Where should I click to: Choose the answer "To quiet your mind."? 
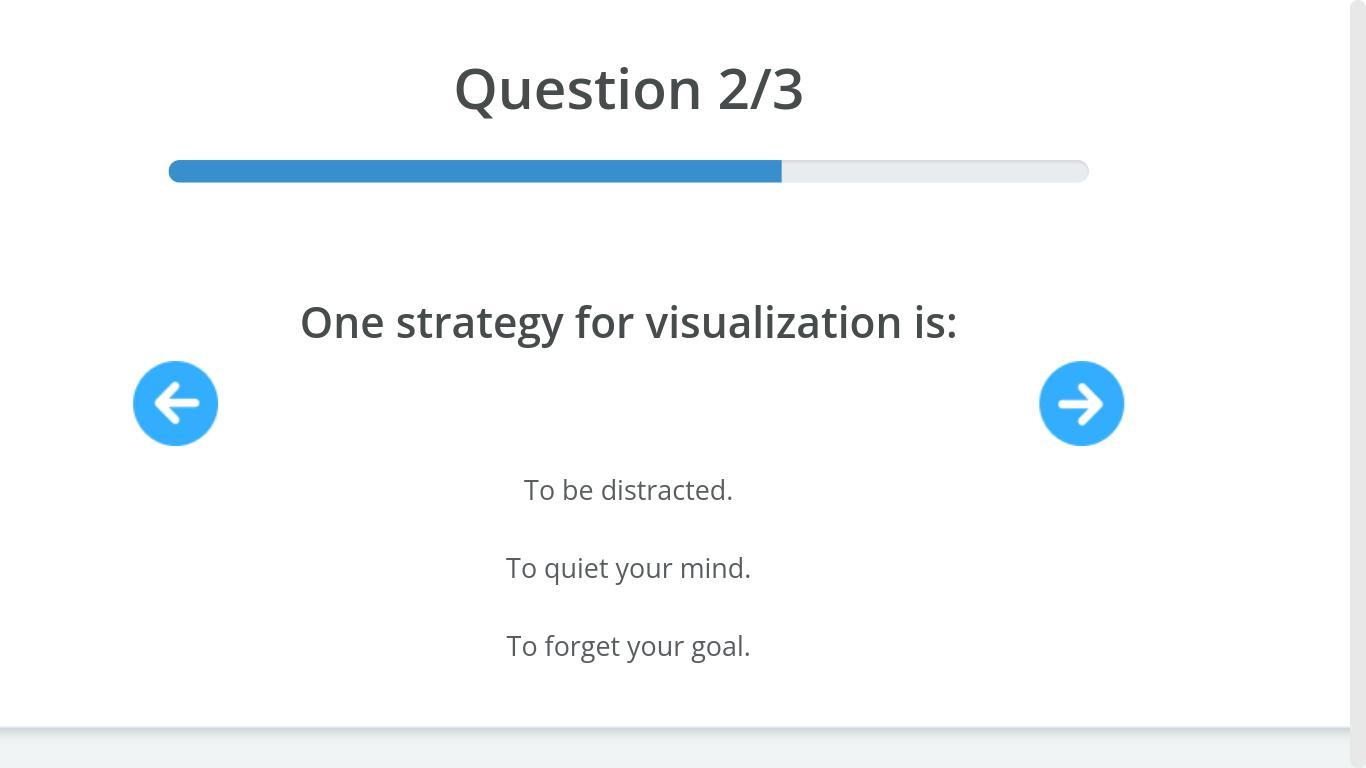[628, 568]
